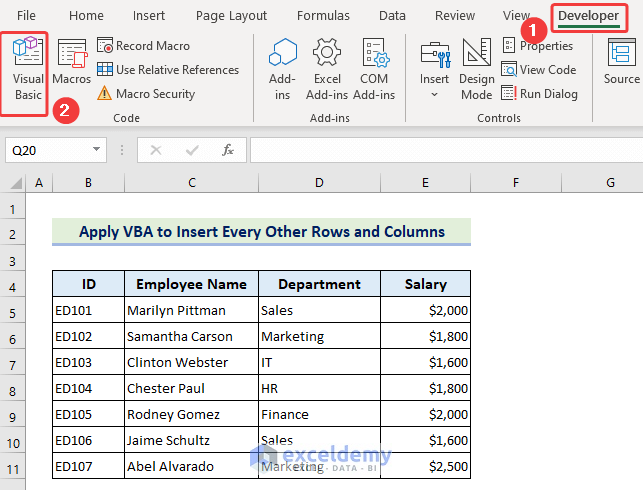Click the Run Dialog button
The height and width of the screenshot is (490, 643).
click(x=539, y=94)
